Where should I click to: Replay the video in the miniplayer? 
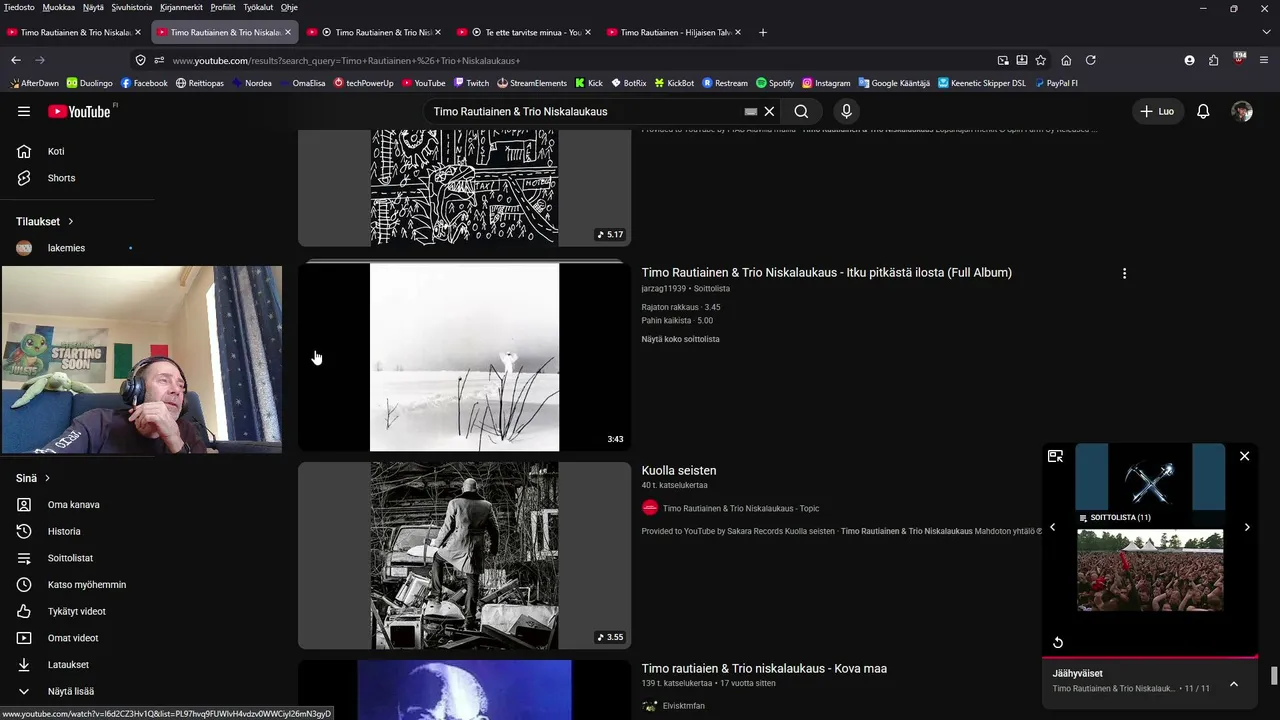(x=1058, y=642)
